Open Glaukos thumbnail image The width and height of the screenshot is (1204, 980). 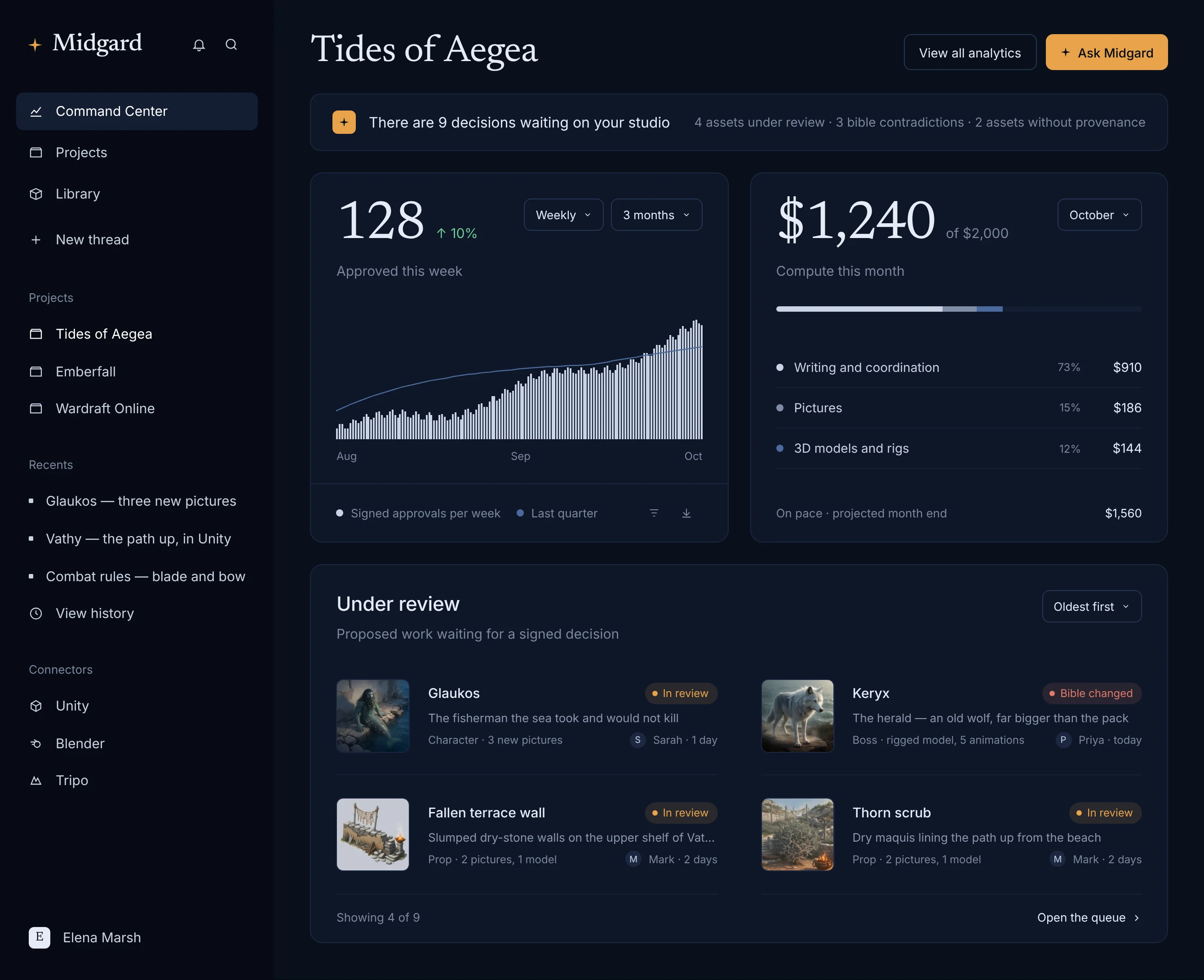[x=373, y=716]
